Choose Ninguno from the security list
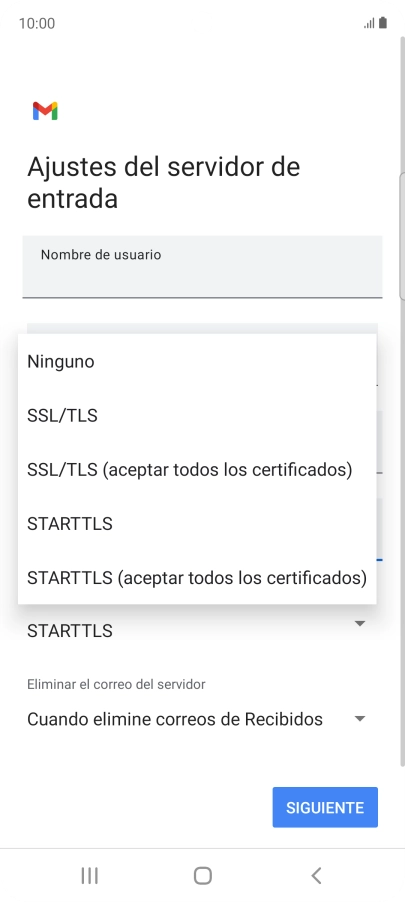Viewport: 405px width, 902px height. (x=197, y=361)
